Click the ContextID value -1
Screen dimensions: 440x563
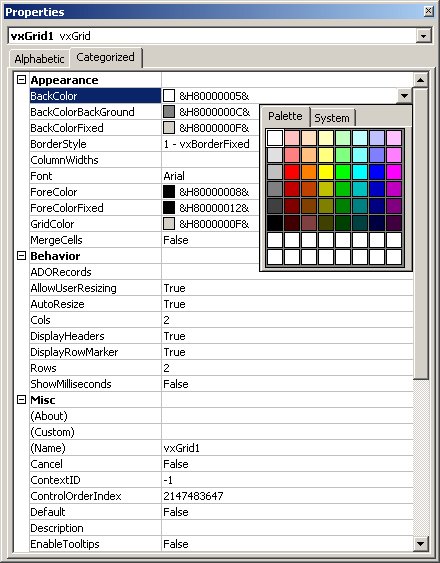click(168, 480)
